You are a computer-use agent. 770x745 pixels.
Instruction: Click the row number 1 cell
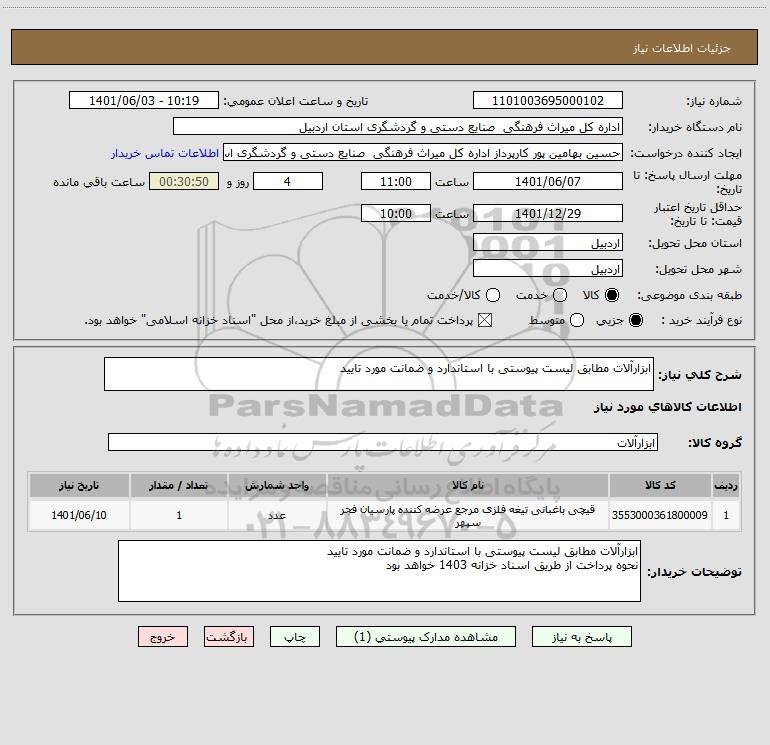click(x=726, y=515)
